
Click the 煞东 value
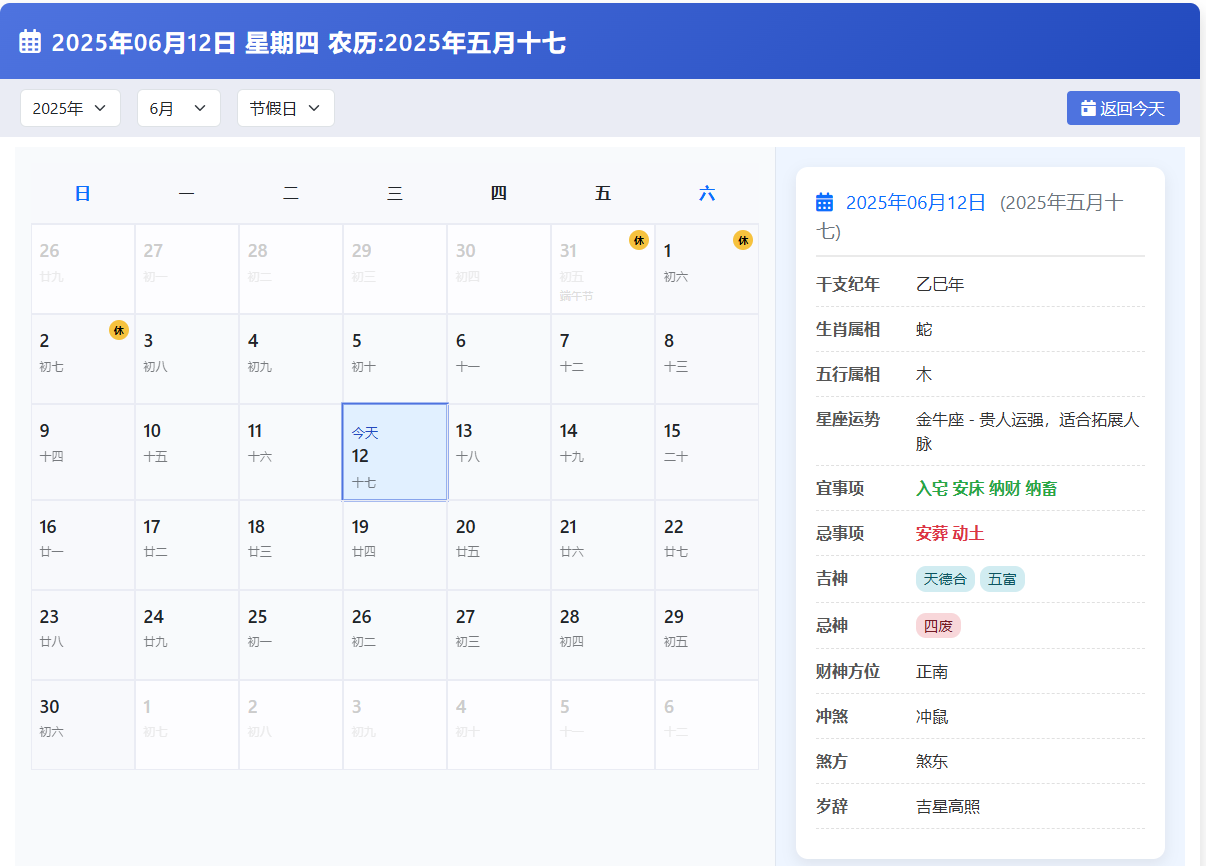[932, 762]
